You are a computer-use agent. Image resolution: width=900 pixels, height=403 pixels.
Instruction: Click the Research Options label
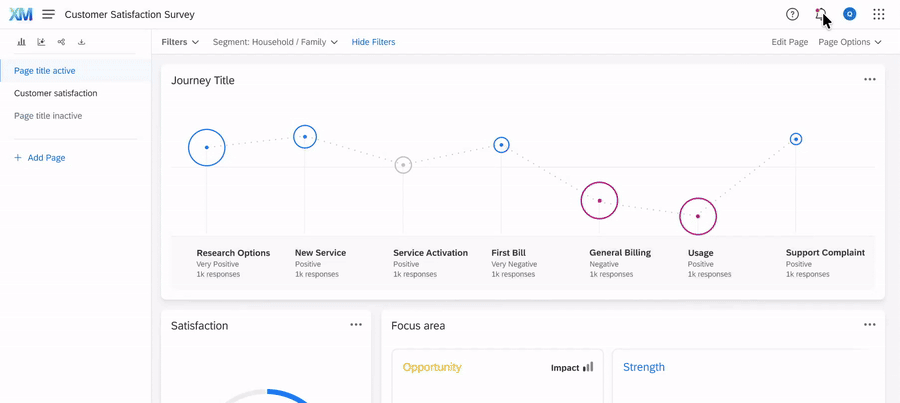[x=233, y=253]
